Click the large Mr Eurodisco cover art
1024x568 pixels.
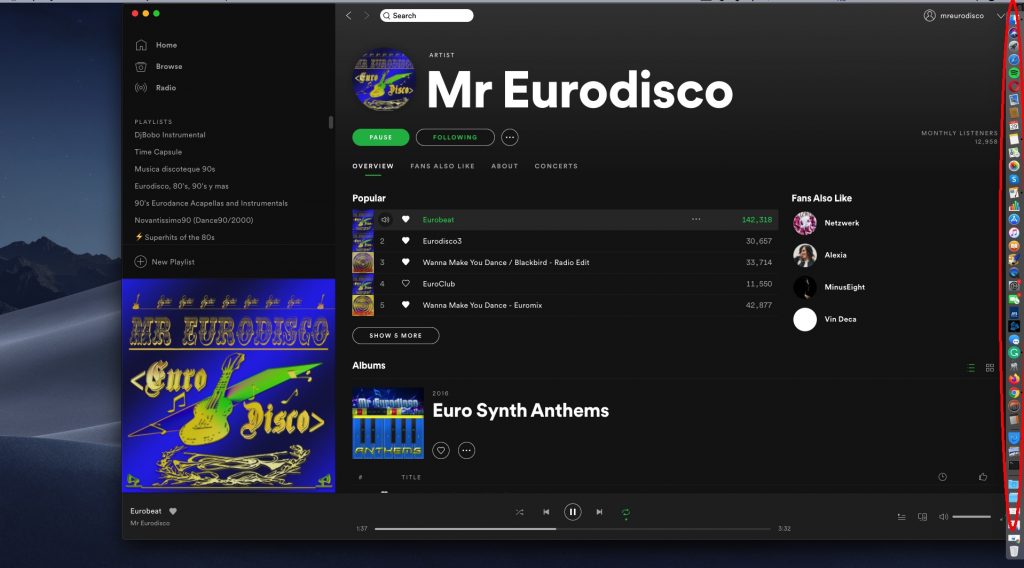pyautogui.click(x=229, y=386)
